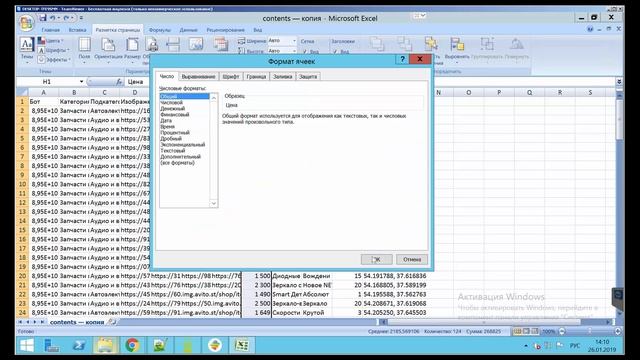Viewport: 640px width, 360px height.
Task: Click the Excel icon in the taskbar
Action: point(242,345)
